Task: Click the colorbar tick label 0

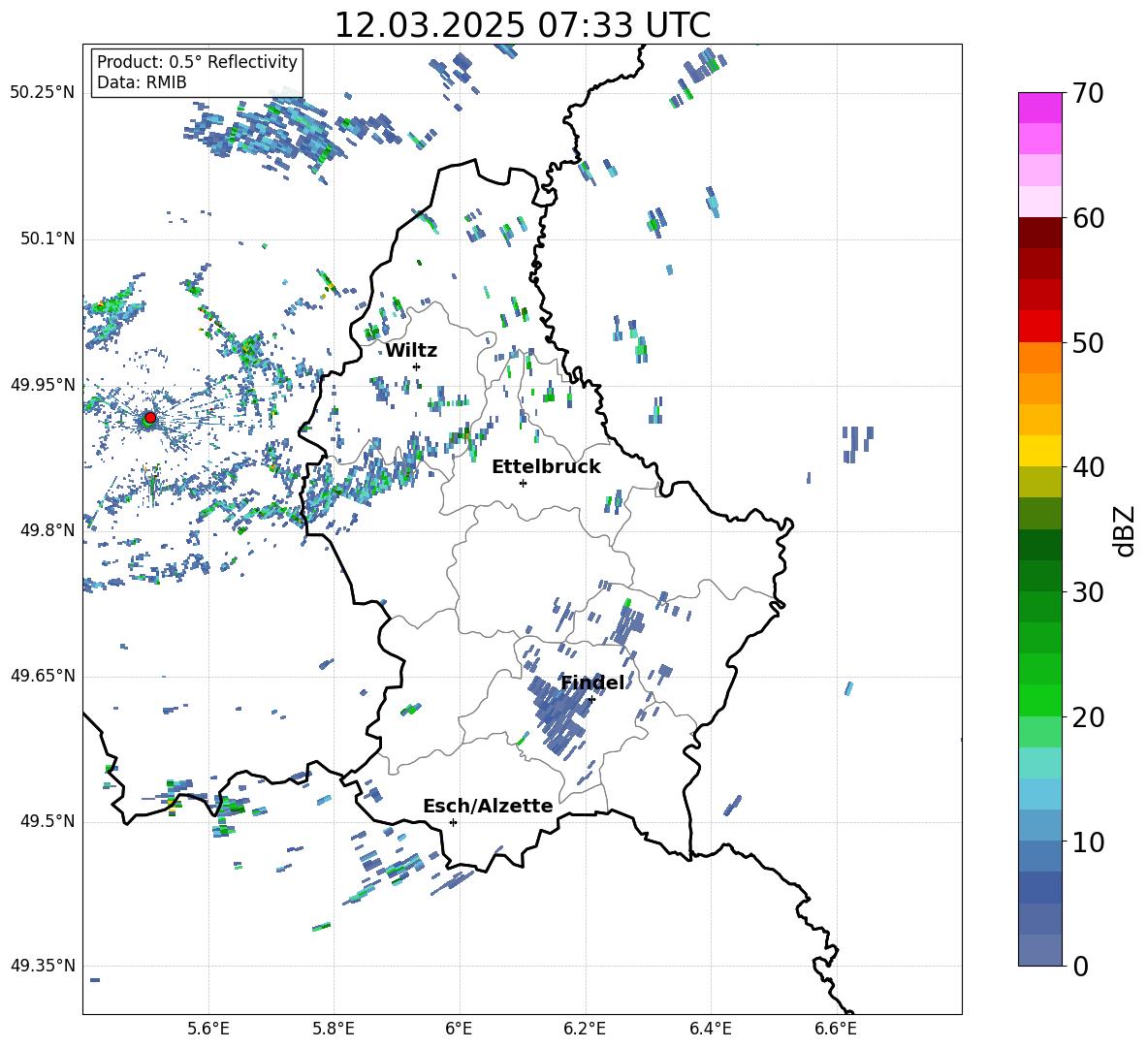Action: tap(1081, 967)
